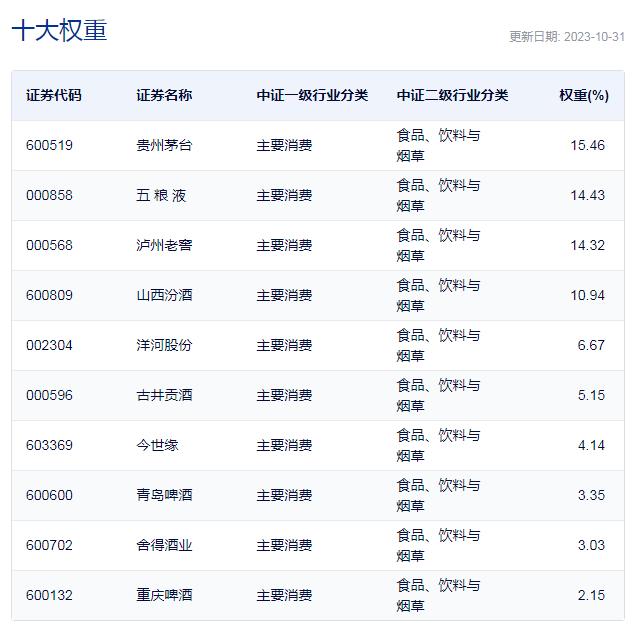The height and width of the screenshot is (633, 632).
Task: Select security code 000596
Action: tap(49, 395)
